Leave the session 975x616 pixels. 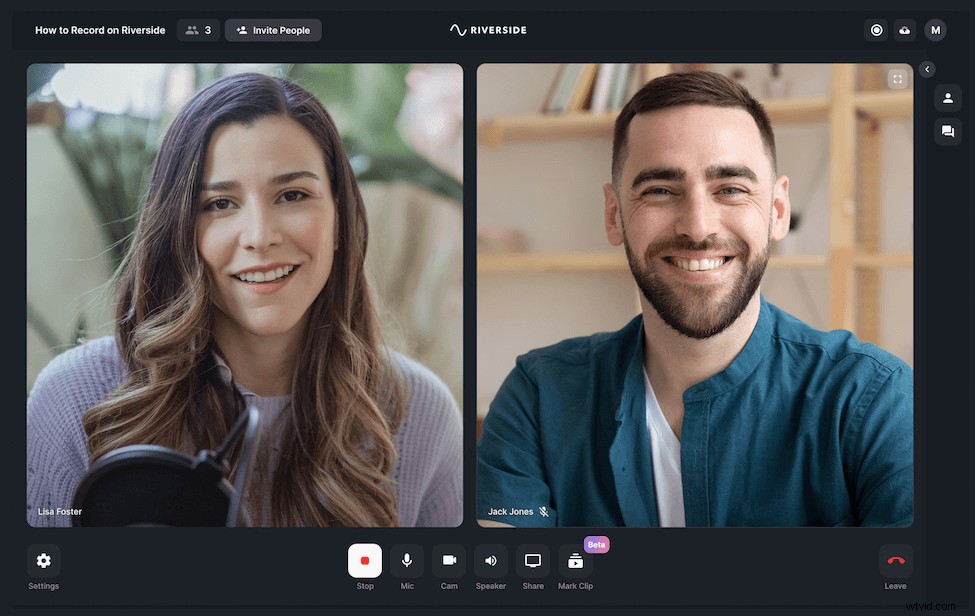coord(895,561)
